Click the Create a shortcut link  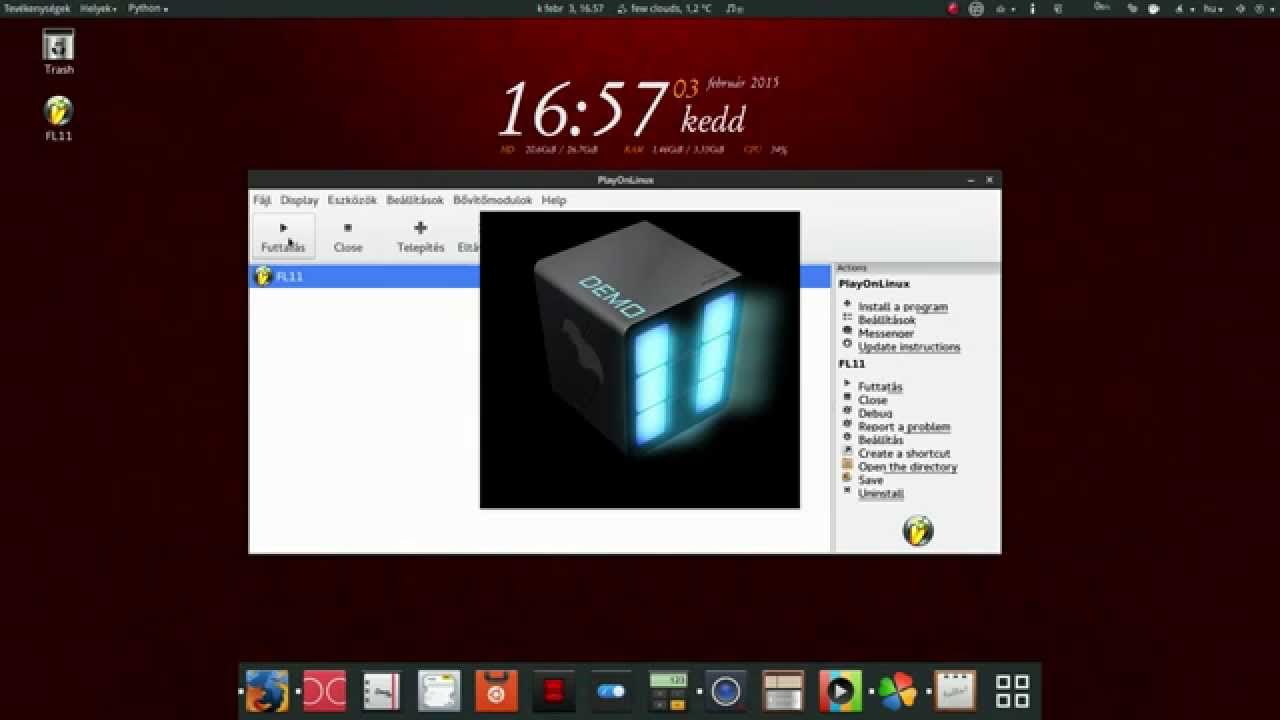904,453
